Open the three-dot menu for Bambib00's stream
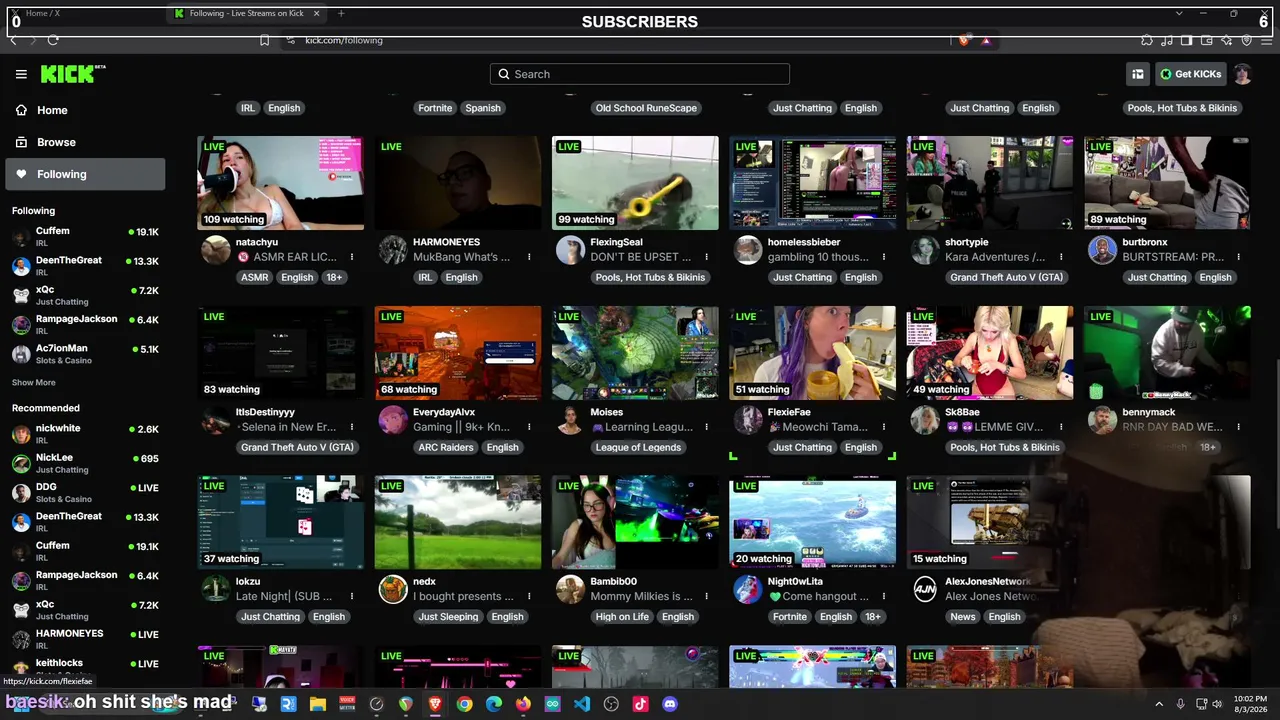The width and height of the screenshot is (1280, 720). 706,596
